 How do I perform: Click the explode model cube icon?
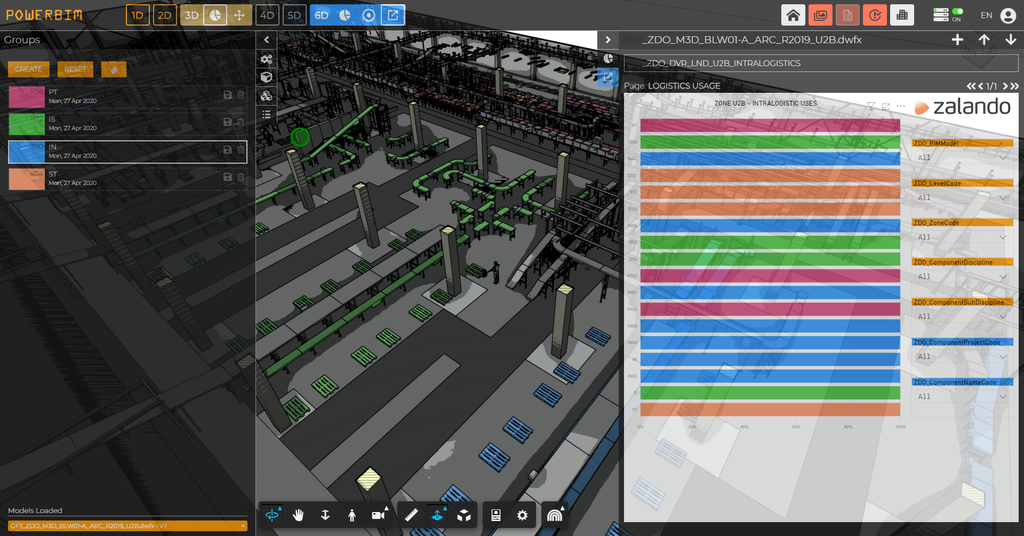[464, 515]
